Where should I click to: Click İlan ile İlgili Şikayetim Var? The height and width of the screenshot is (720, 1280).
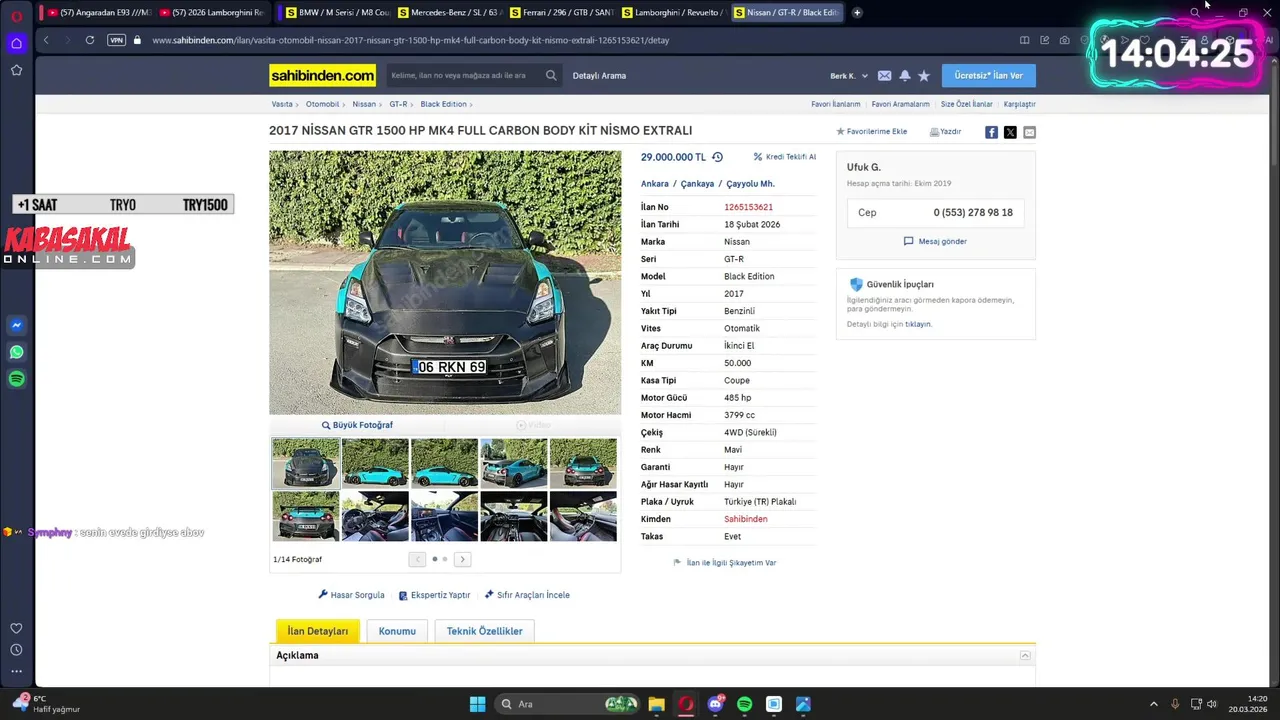point(725,563)
